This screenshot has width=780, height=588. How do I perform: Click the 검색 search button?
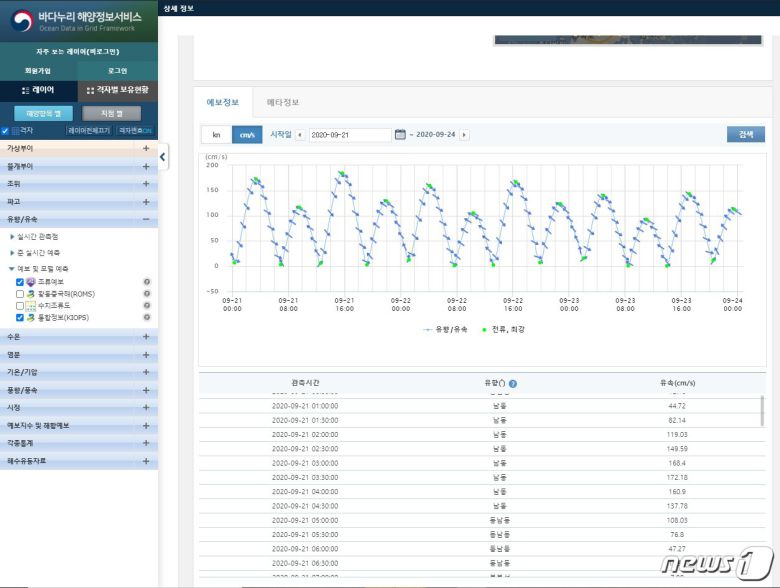(x=746, y=135)
